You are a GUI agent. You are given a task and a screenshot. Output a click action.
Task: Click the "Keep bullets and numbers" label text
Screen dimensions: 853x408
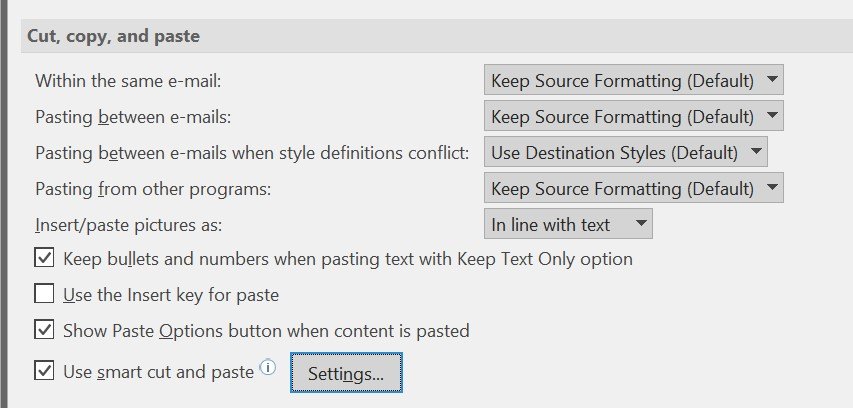tap(347, 259)
